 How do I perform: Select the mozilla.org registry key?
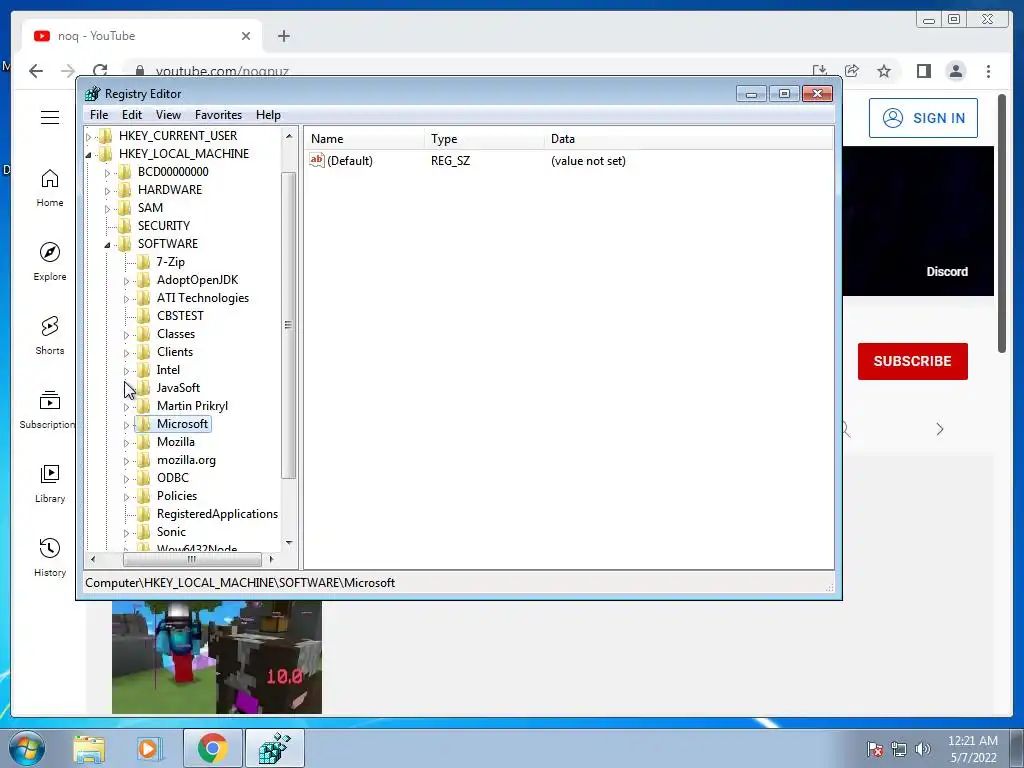point(186,460)
